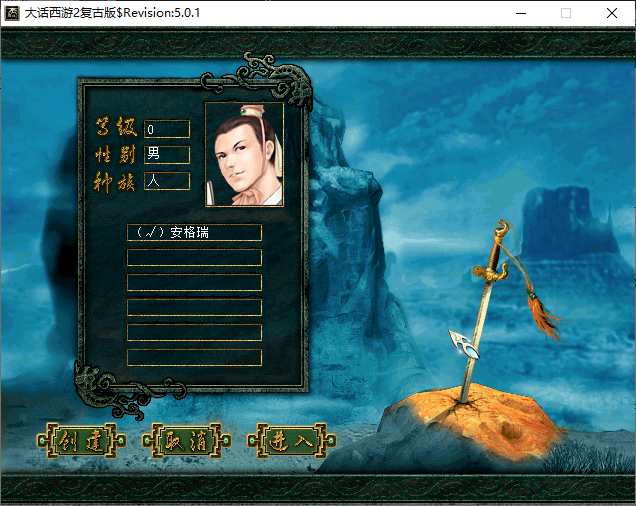Screen dimensions: 636x506
Task: Click the 等级 level label
Action: (x=114, y=129)
